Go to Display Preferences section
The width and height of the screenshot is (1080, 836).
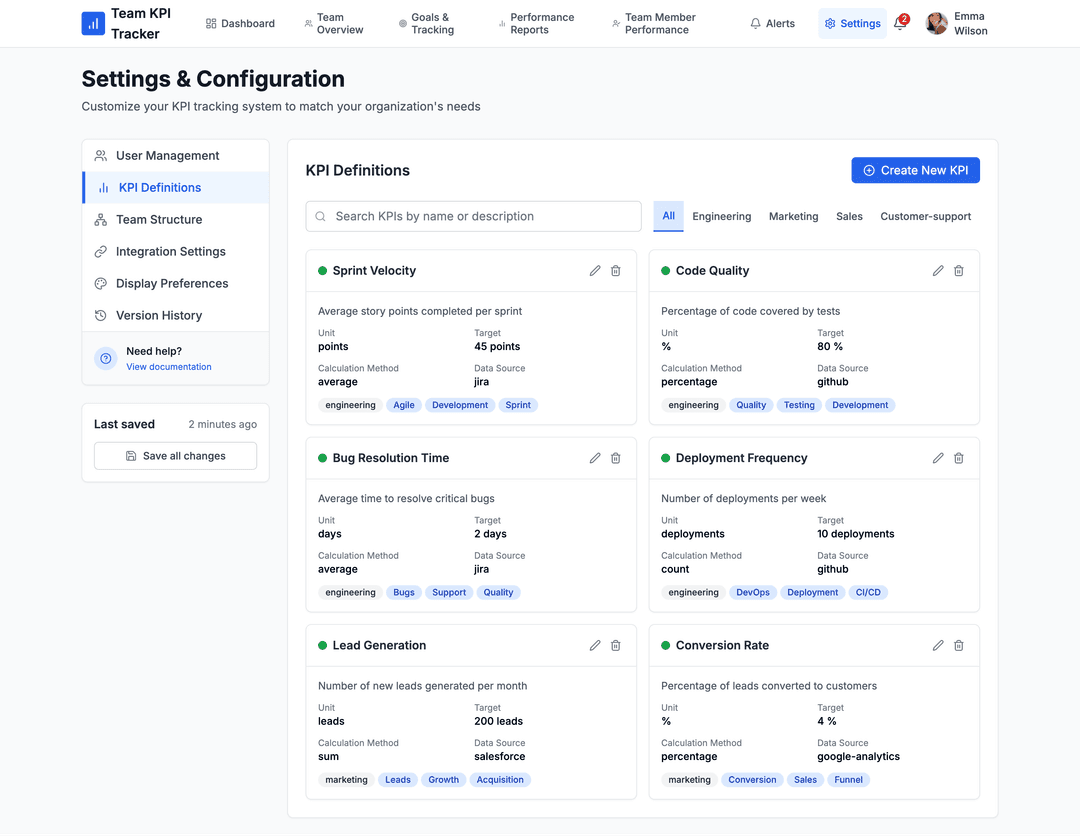coord(172,284)
